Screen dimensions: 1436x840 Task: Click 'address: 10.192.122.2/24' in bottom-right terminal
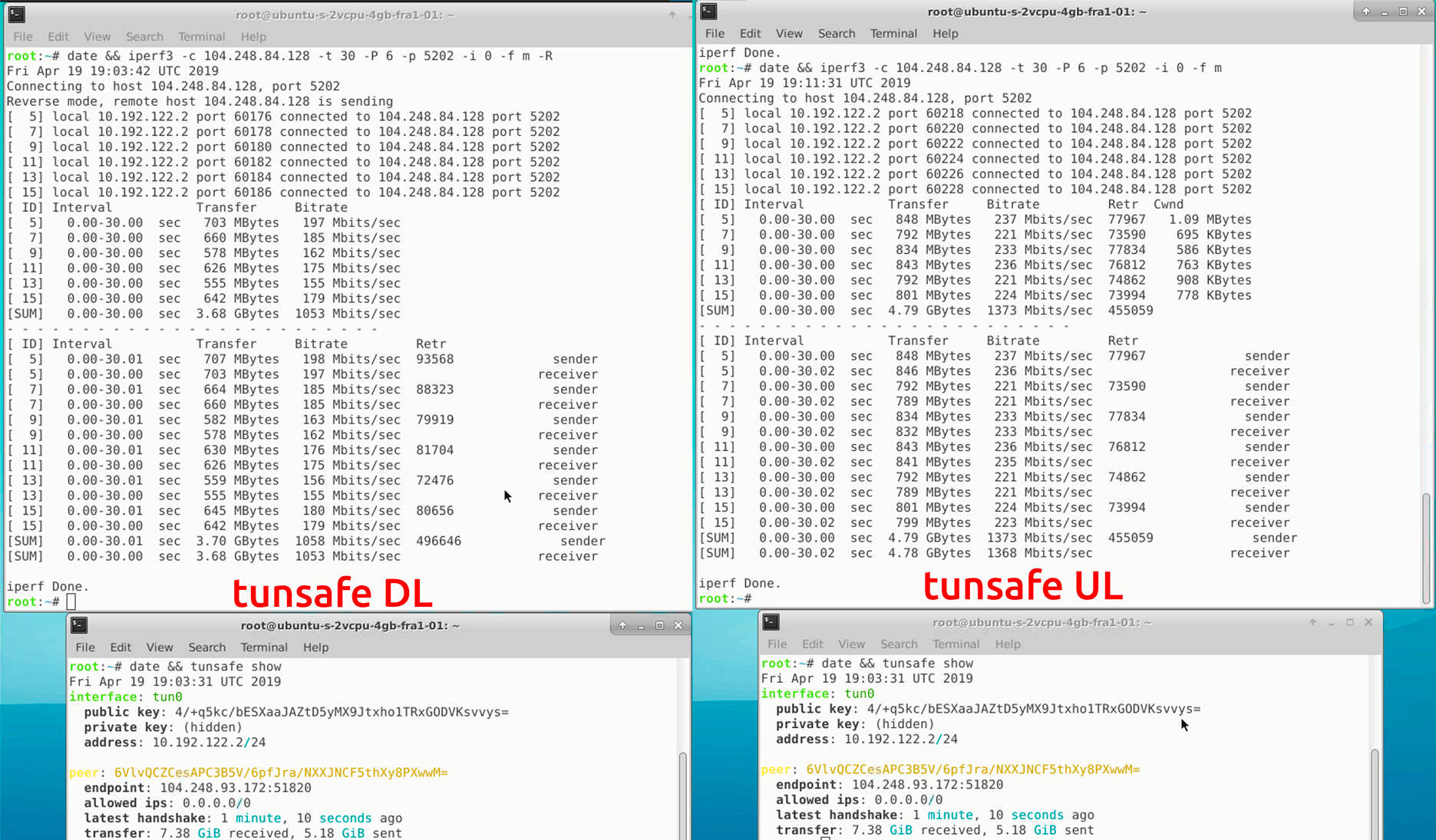[x=867, y=739]
